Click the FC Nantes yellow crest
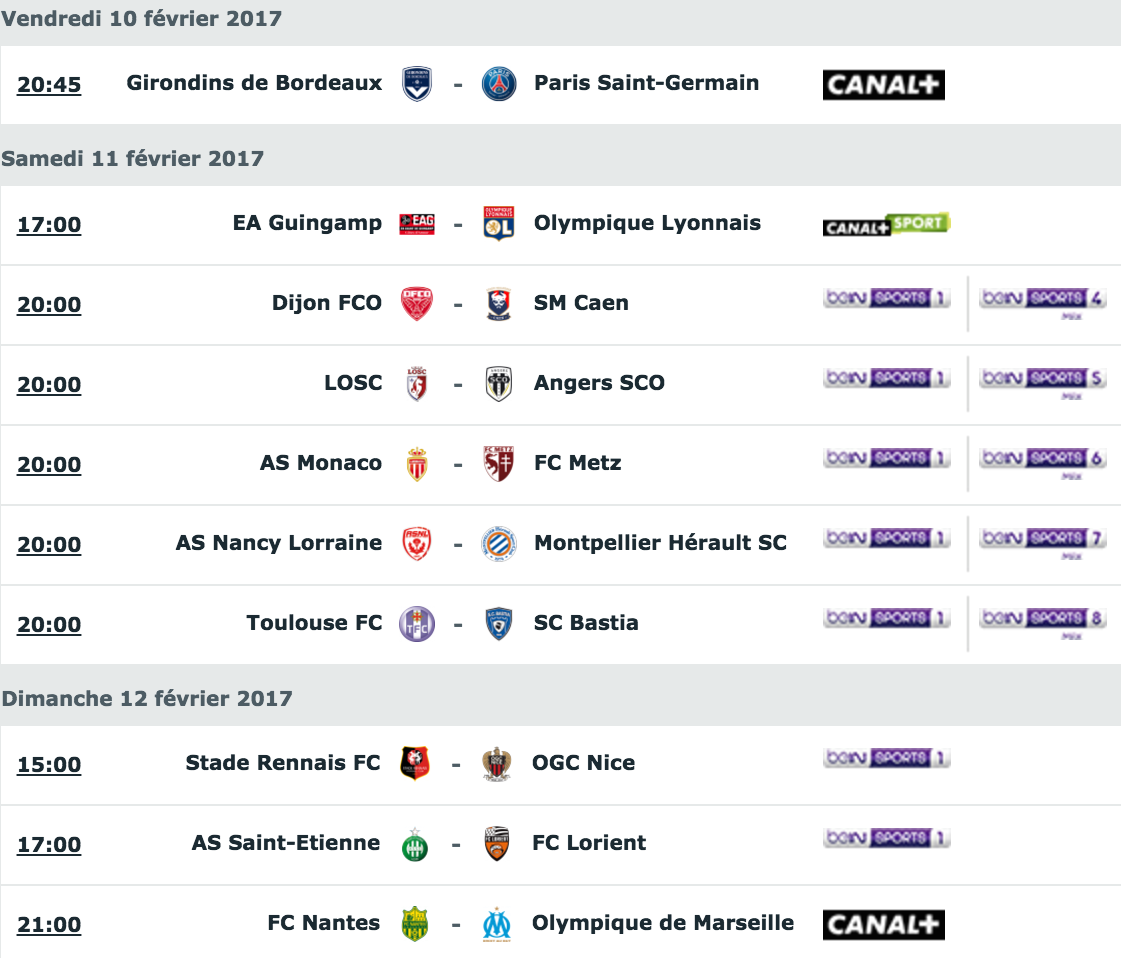Viewport: 1121px width, 958px height. [x=415, y=924]
